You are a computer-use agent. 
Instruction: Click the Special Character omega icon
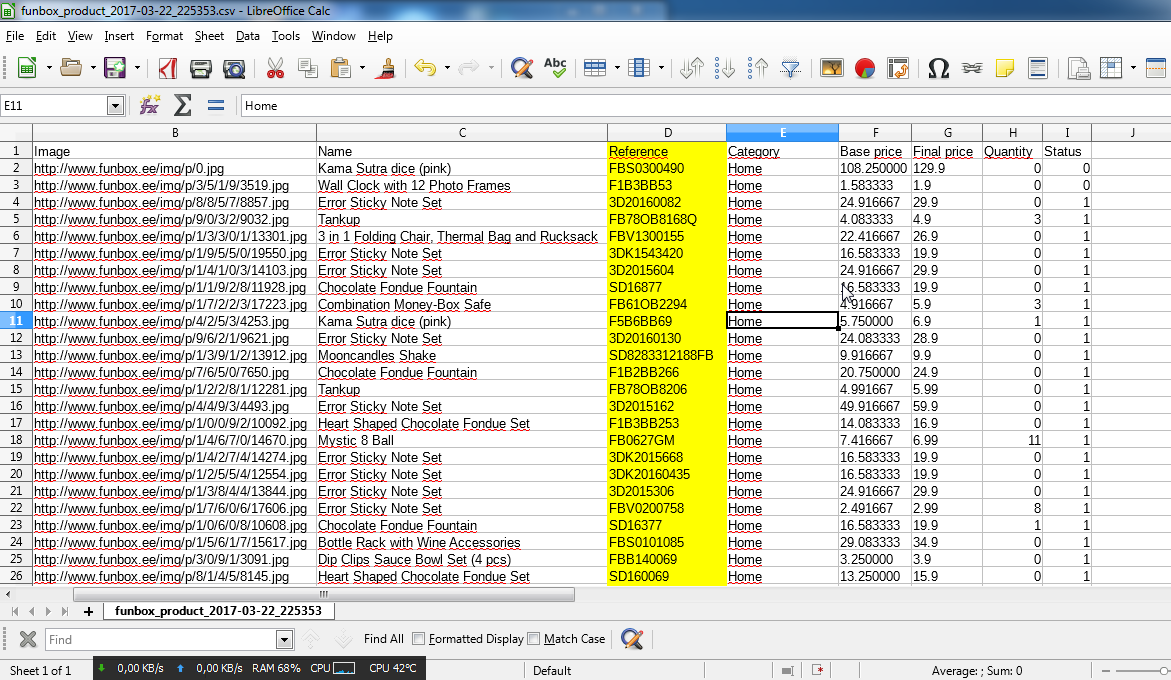pos(938,68)
